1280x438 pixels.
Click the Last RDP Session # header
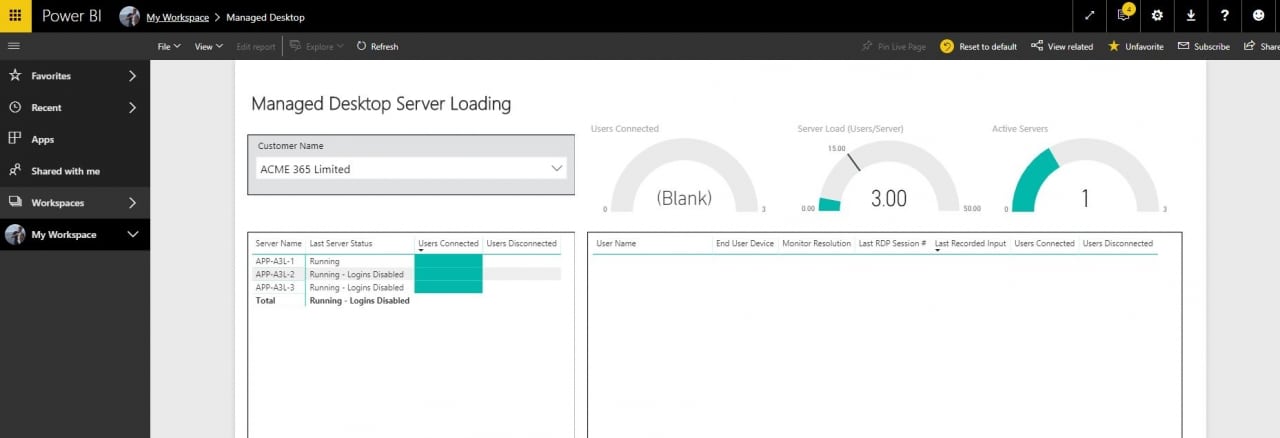coord(892,244)
